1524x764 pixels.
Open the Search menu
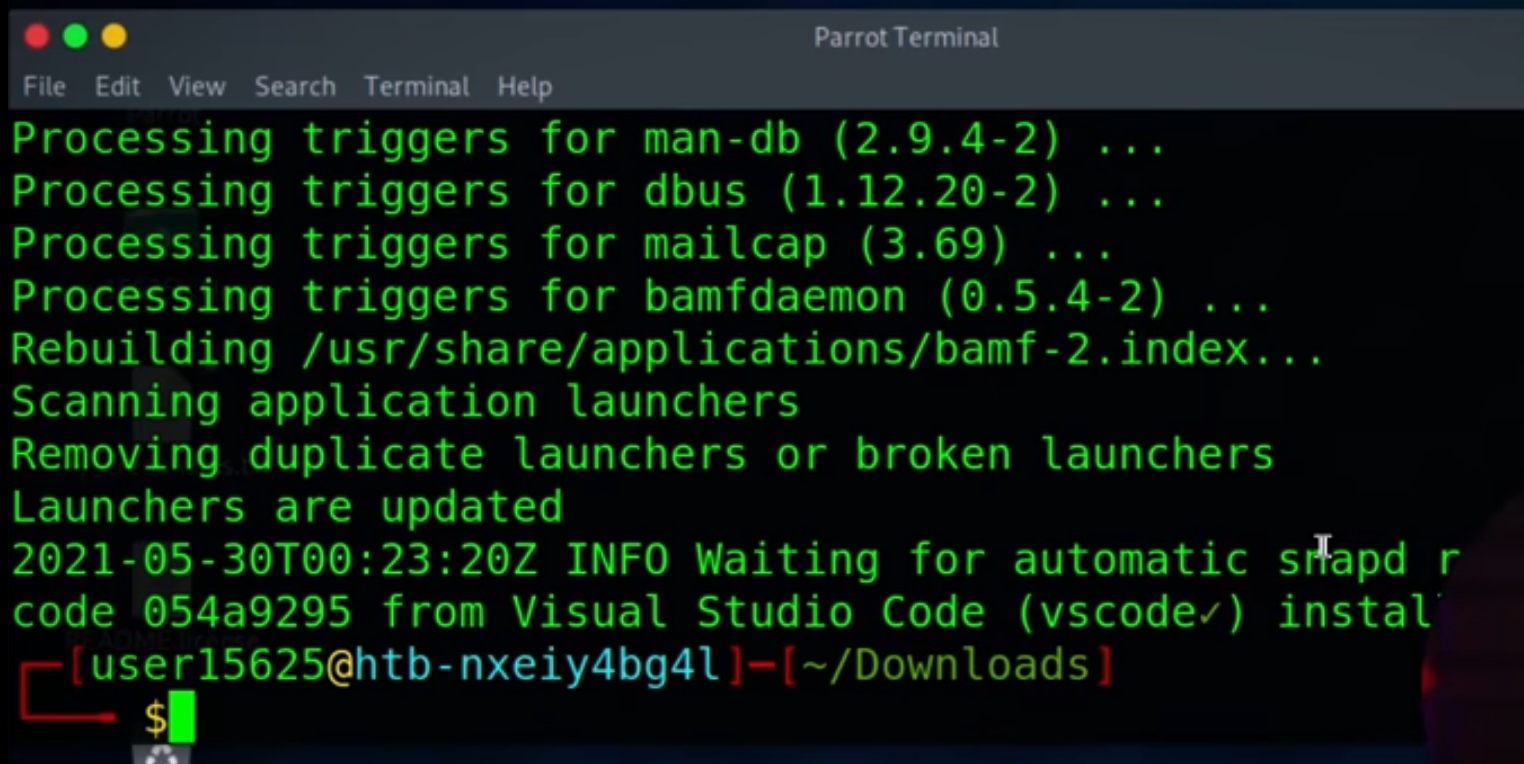tap(295, 87)
